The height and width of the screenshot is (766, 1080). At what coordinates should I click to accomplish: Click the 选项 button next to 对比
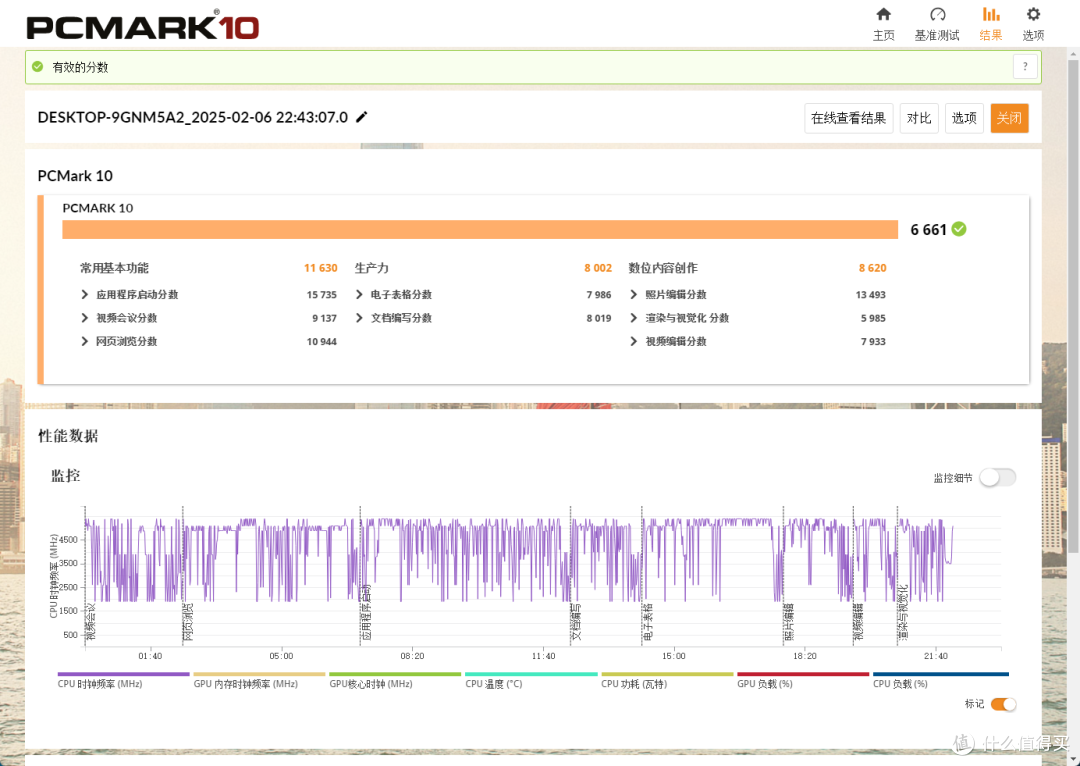coord(964,118)
